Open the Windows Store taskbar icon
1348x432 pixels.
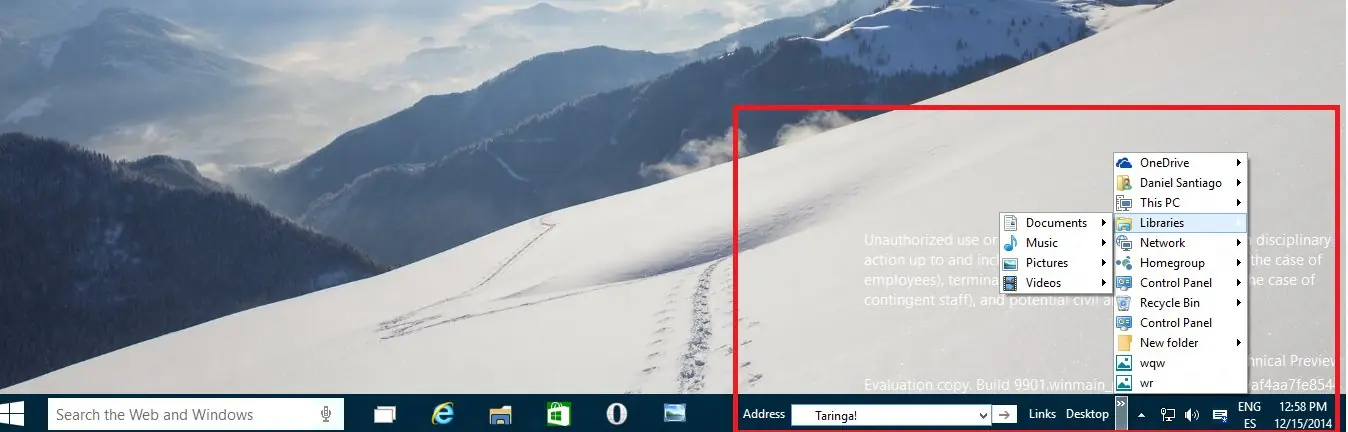[559, 414]
